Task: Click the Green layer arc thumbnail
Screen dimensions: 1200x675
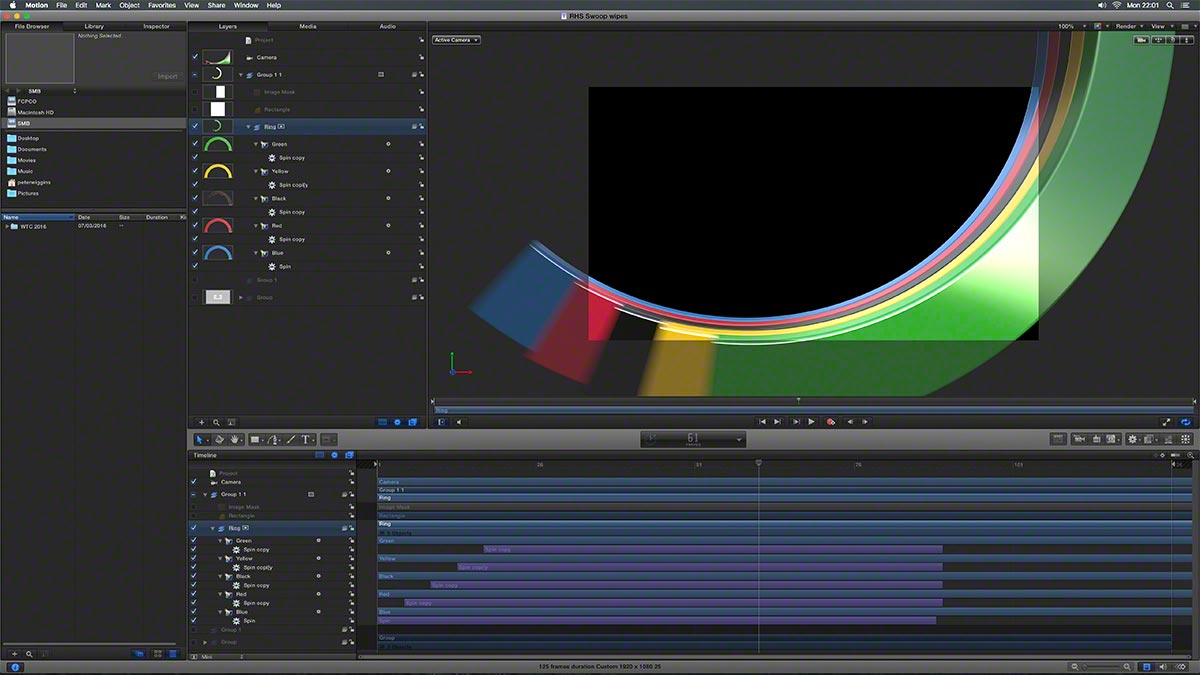Action: (217, 144)
